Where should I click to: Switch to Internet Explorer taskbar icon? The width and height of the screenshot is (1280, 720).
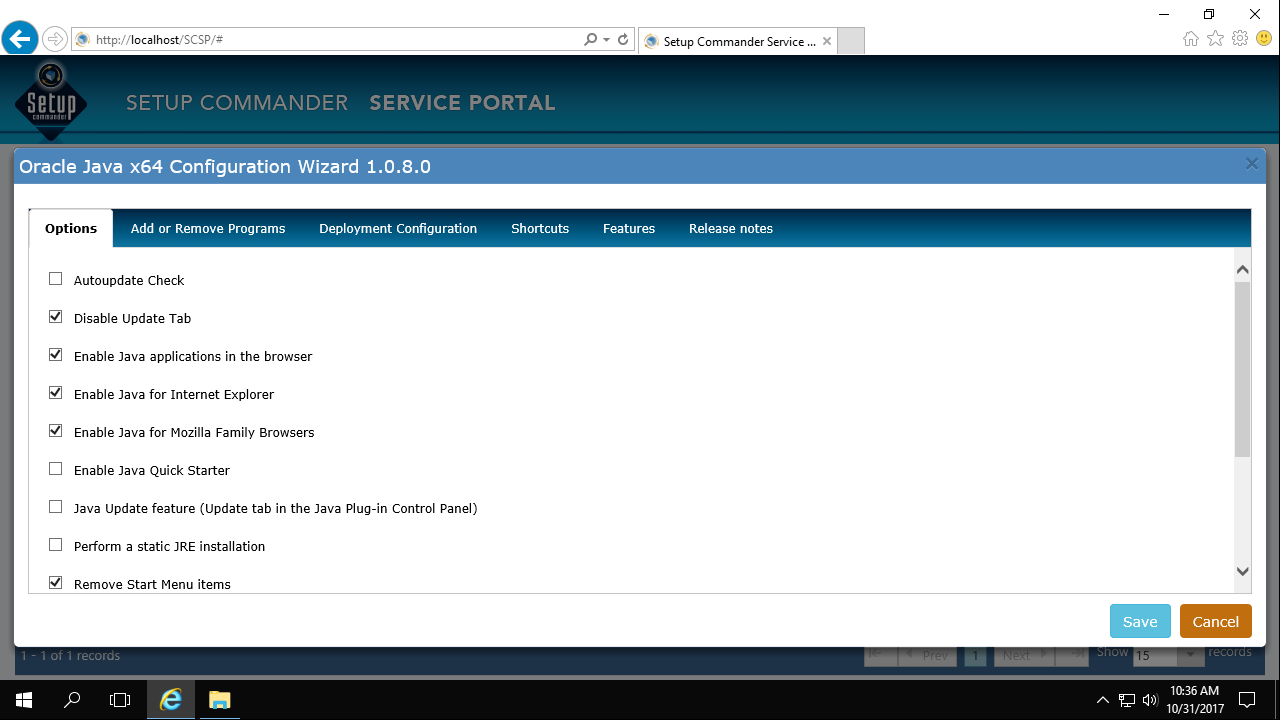171,700
